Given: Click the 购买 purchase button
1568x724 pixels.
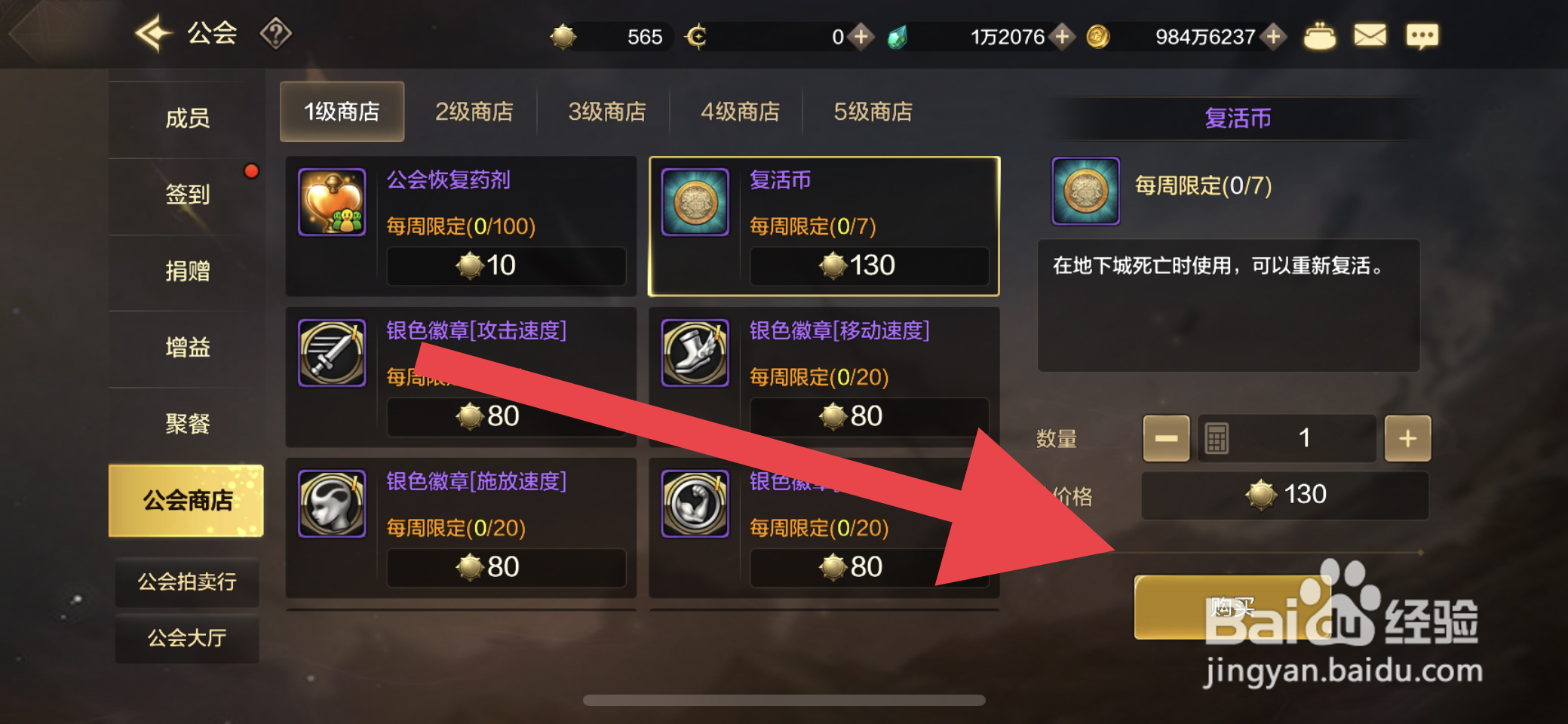Looking at the screenshot, I should (x=1232, y=607).
